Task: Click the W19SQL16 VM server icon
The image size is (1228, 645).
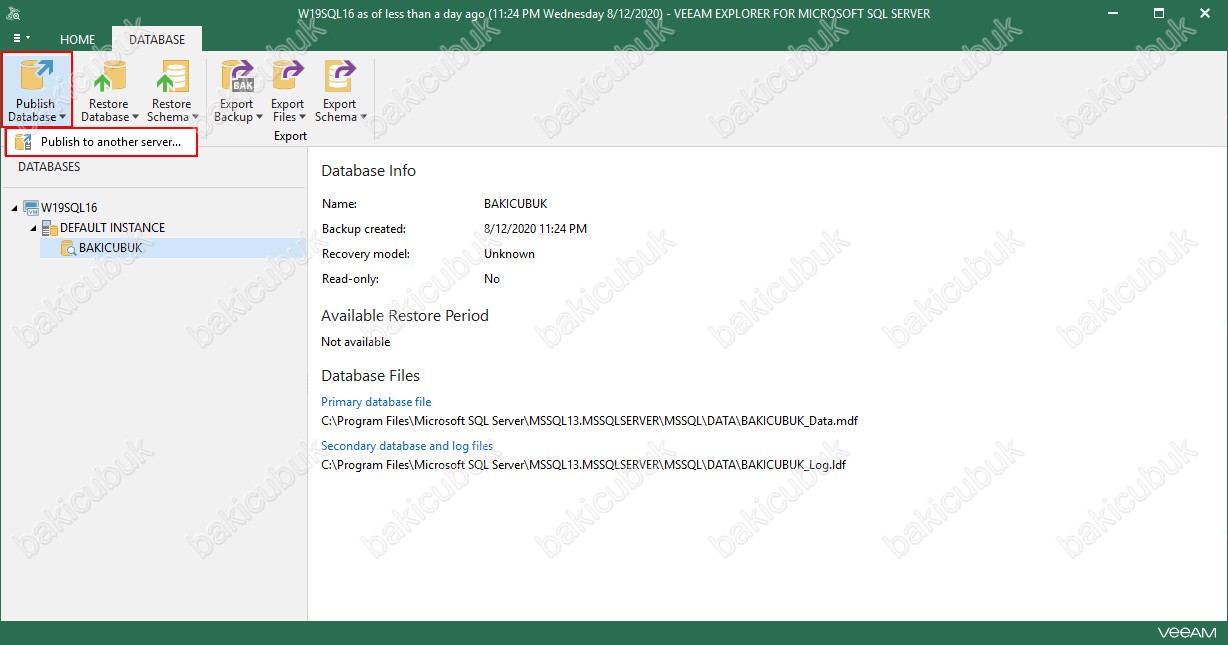Action: (x=31, y=208)
